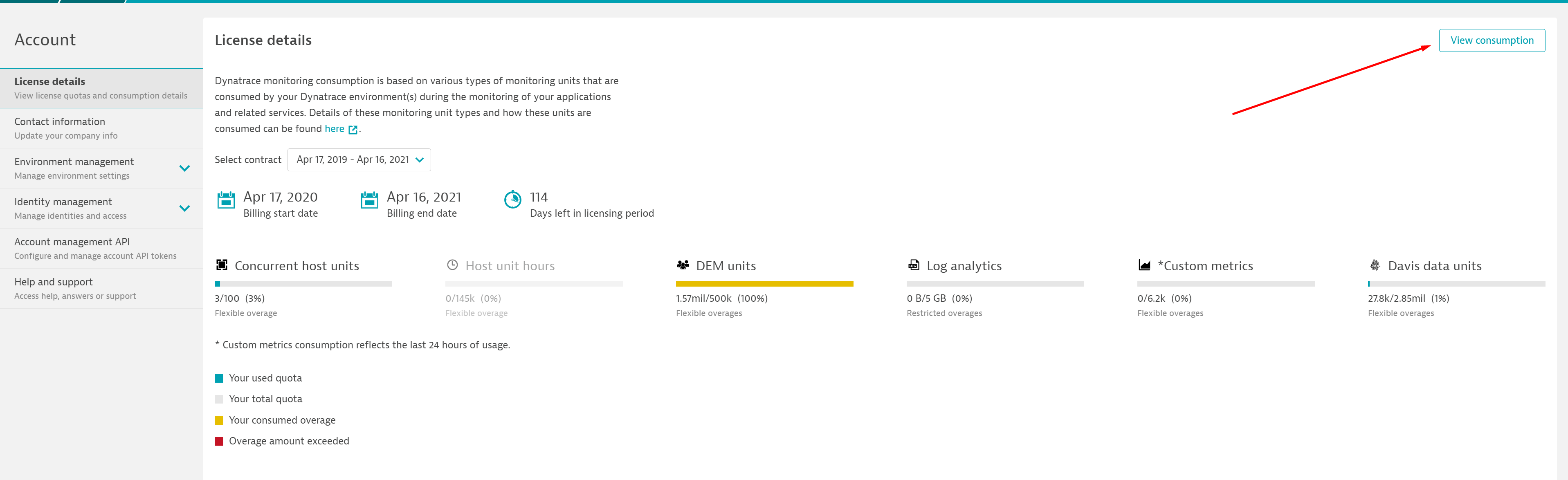Screen dimensions: 1568x480
Task: Click the Concurrent host units icon
Action: pos(222,265)
